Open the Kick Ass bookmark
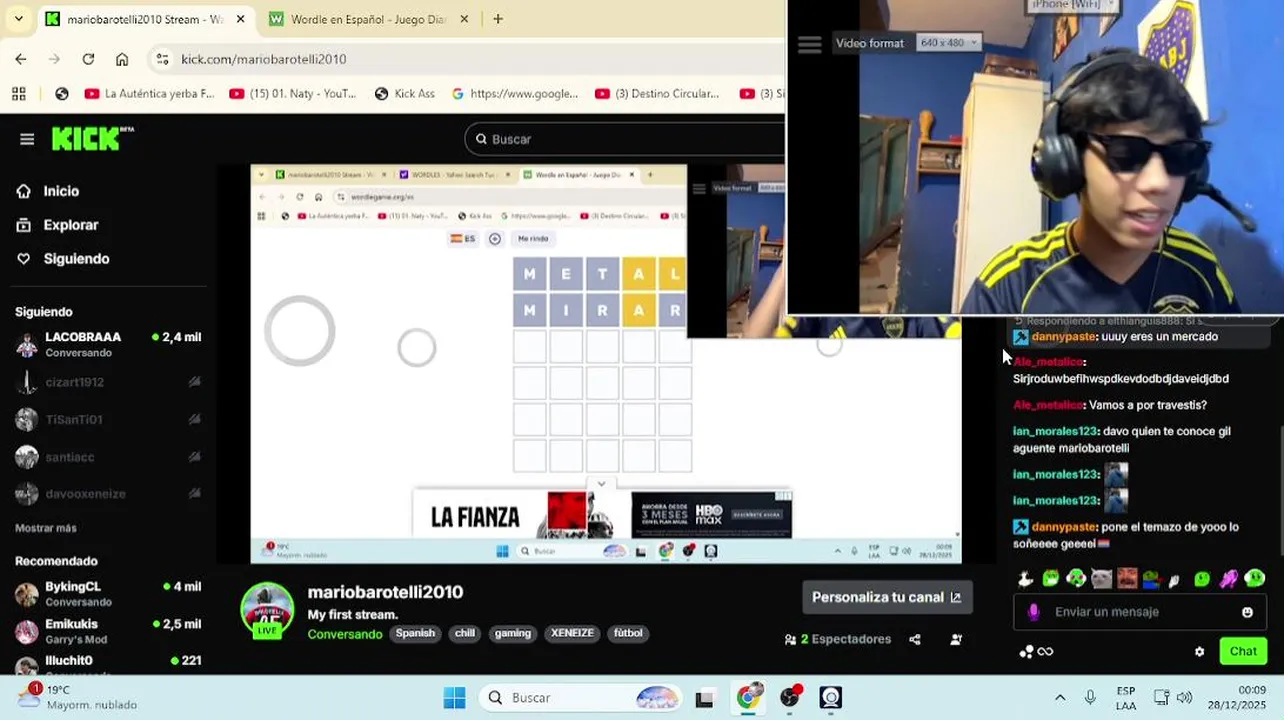Image resolution: width=1284 pixels, height=720 pixels. [x=405, y=94]
